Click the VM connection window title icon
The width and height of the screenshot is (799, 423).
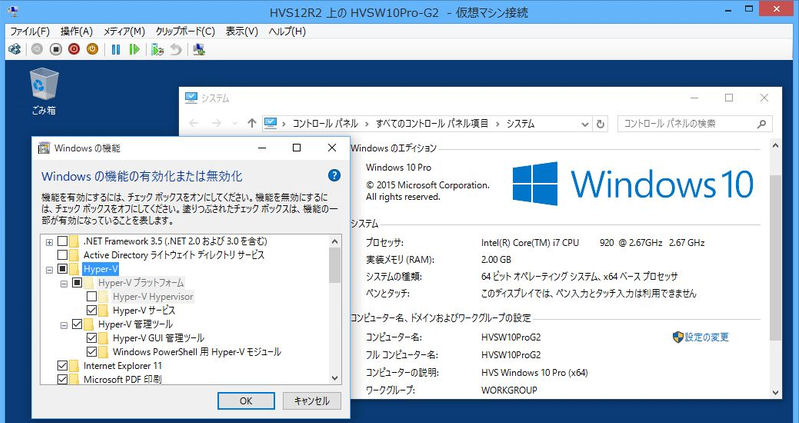13,11
